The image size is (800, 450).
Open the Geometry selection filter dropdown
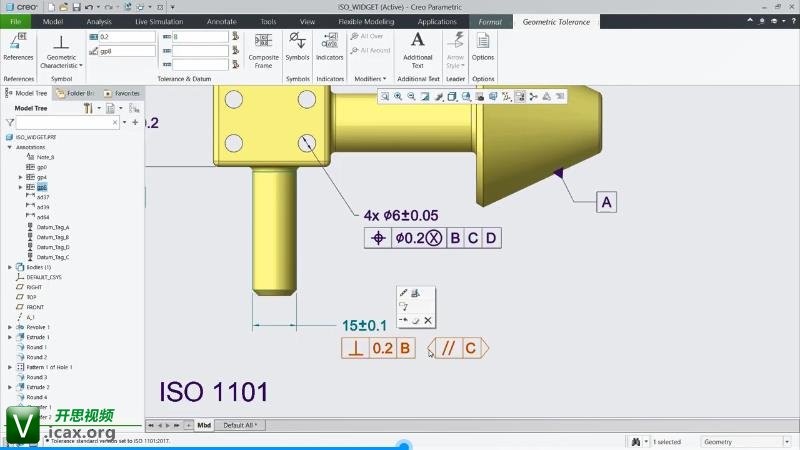(x=744, y=441)
